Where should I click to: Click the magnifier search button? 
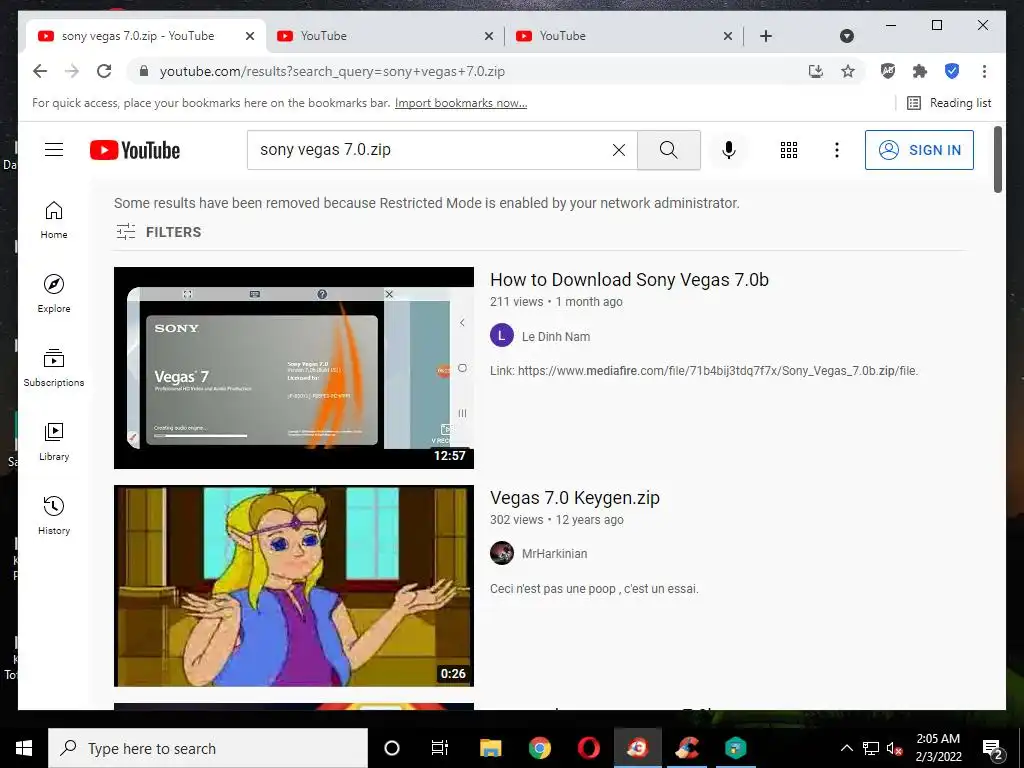pyautogui.click(x=669, y=150)
